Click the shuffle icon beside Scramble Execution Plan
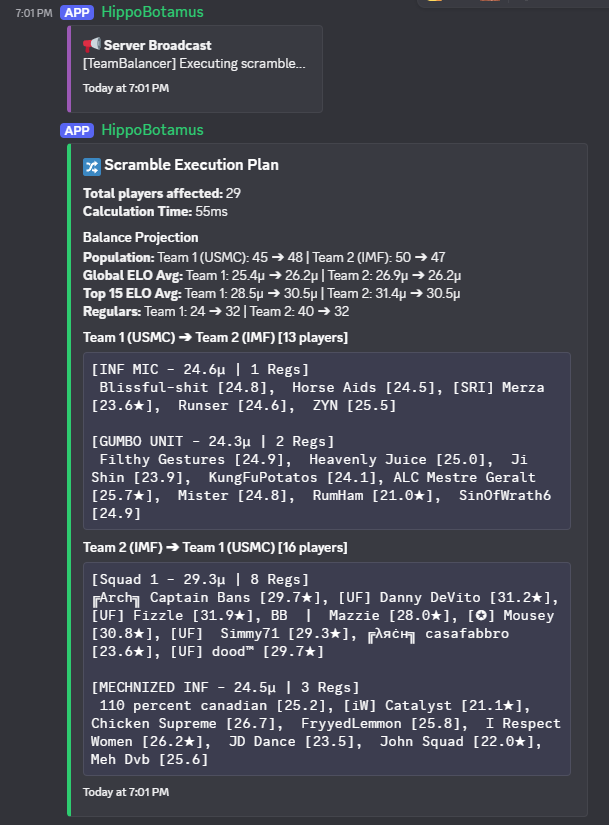This screenshot has height=825, width=609. click(92, 167)
